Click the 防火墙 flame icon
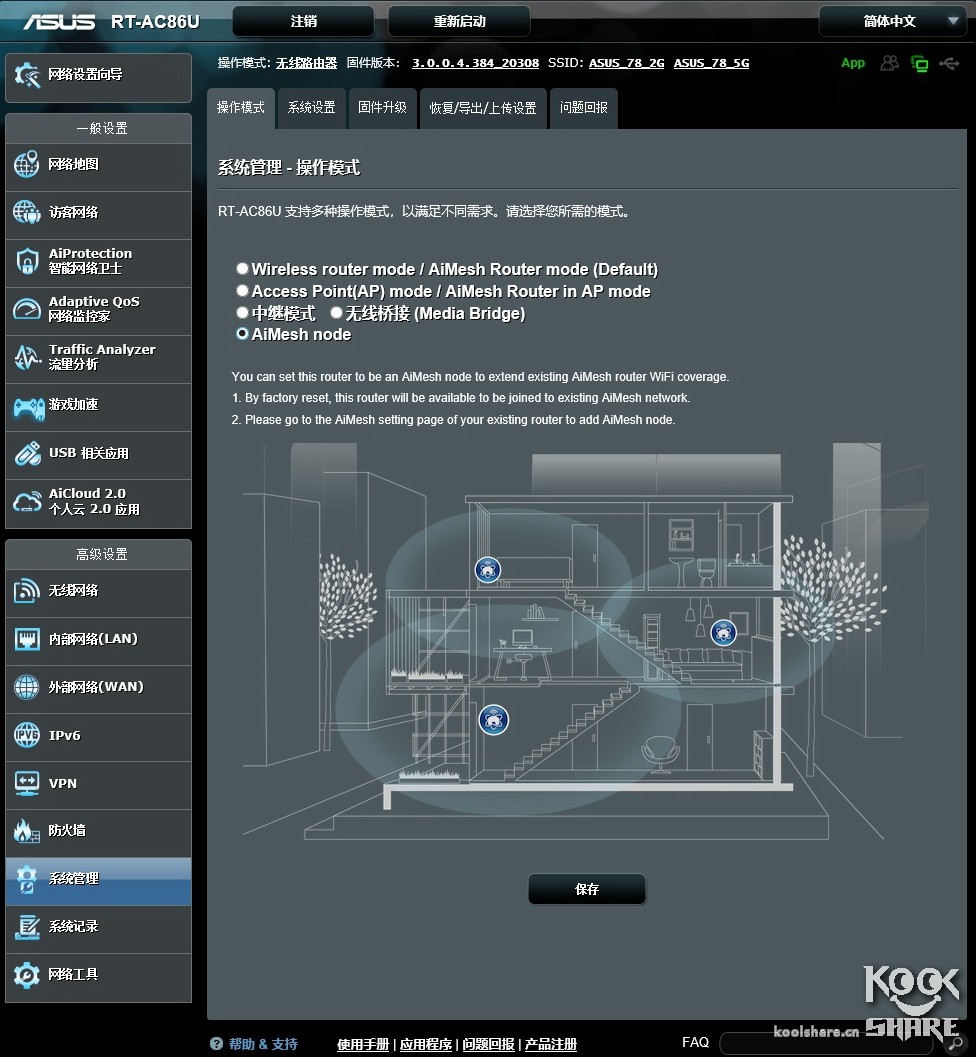This screenshot has width=976, height=1057. pos(27,831)
